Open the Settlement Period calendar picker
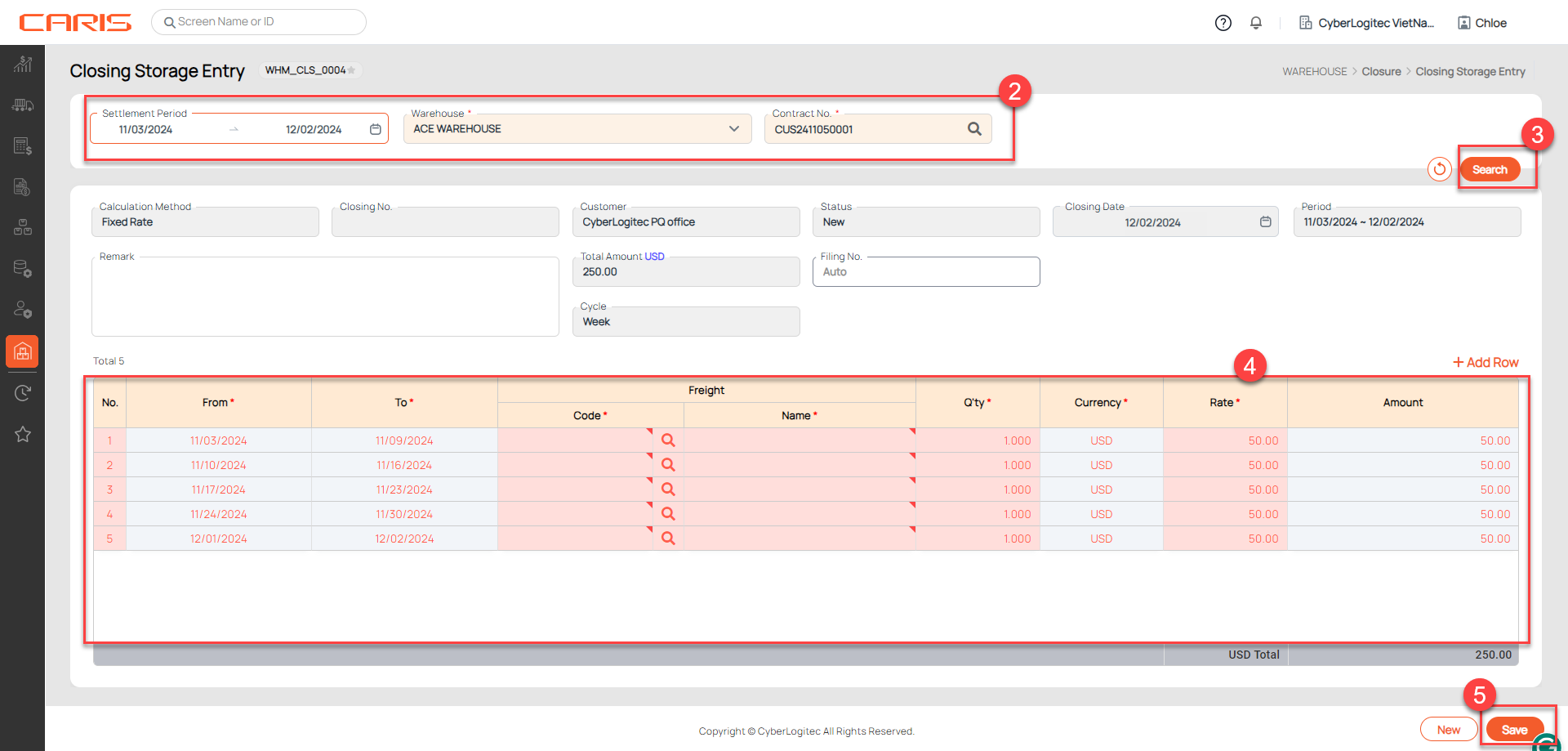Screen dimensions: 1568x751 click(375, 129)
